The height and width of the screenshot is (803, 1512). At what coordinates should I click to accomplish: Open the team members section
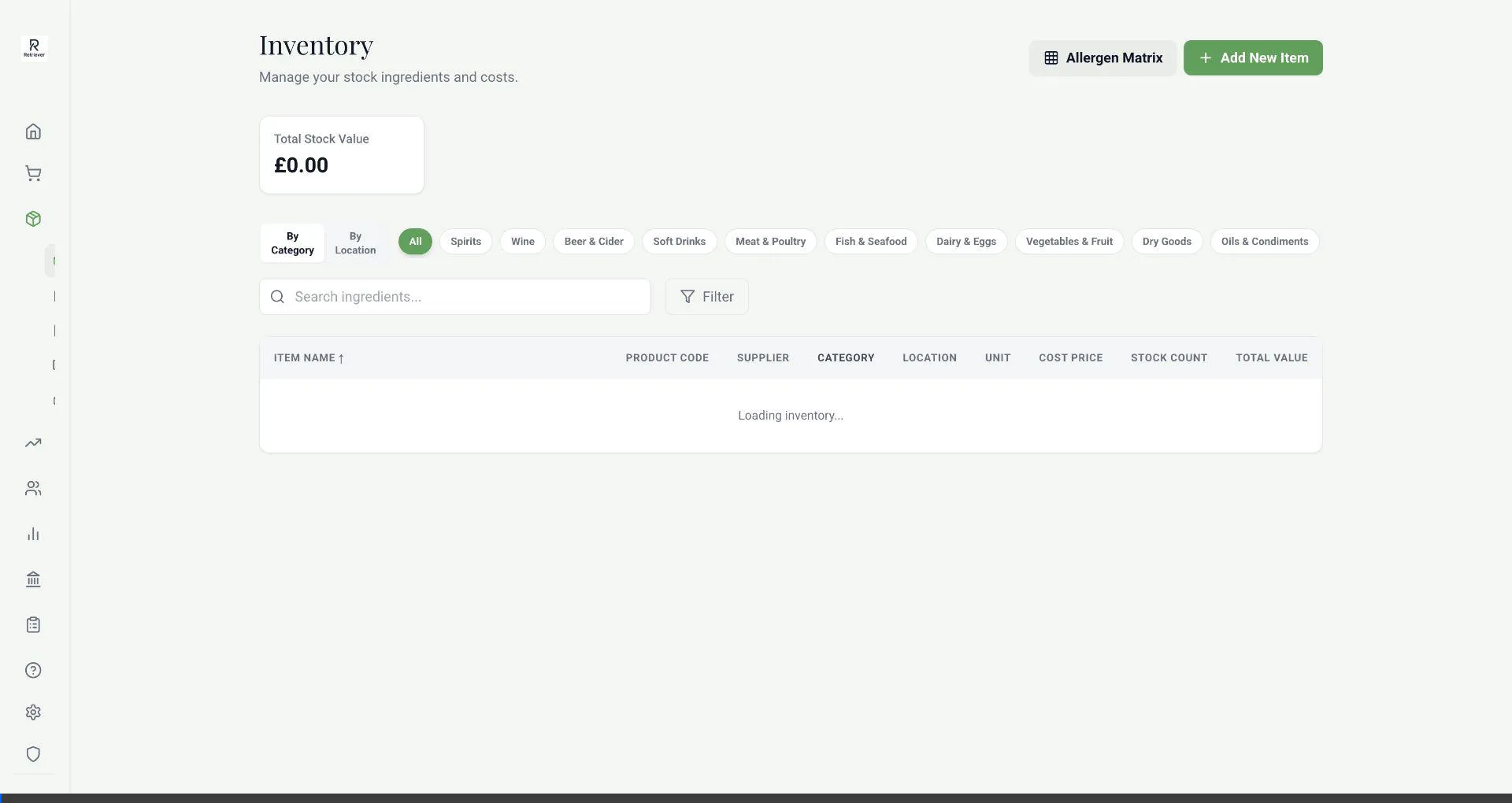coord(33,488)
